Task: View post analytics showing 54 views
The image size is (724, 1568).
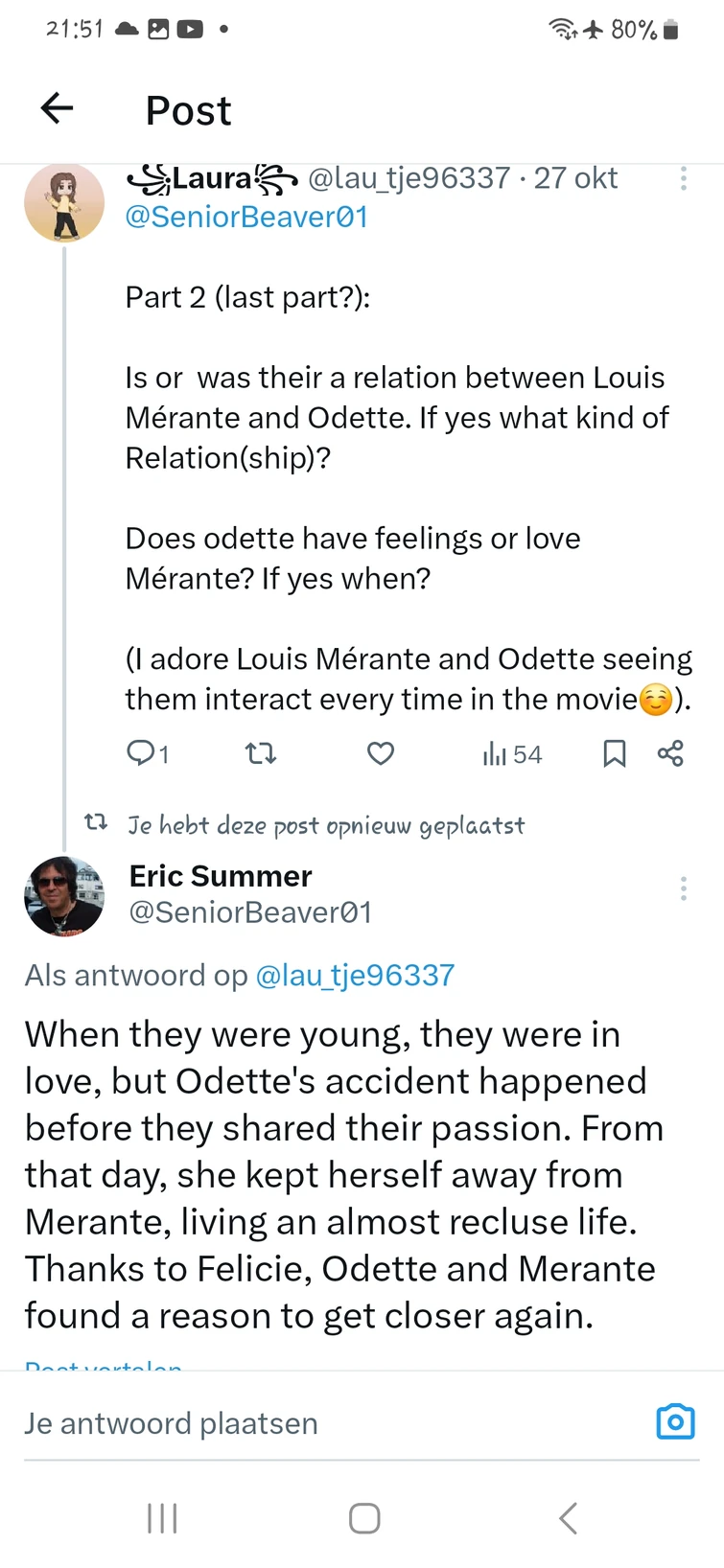Action: pos(512,754)
